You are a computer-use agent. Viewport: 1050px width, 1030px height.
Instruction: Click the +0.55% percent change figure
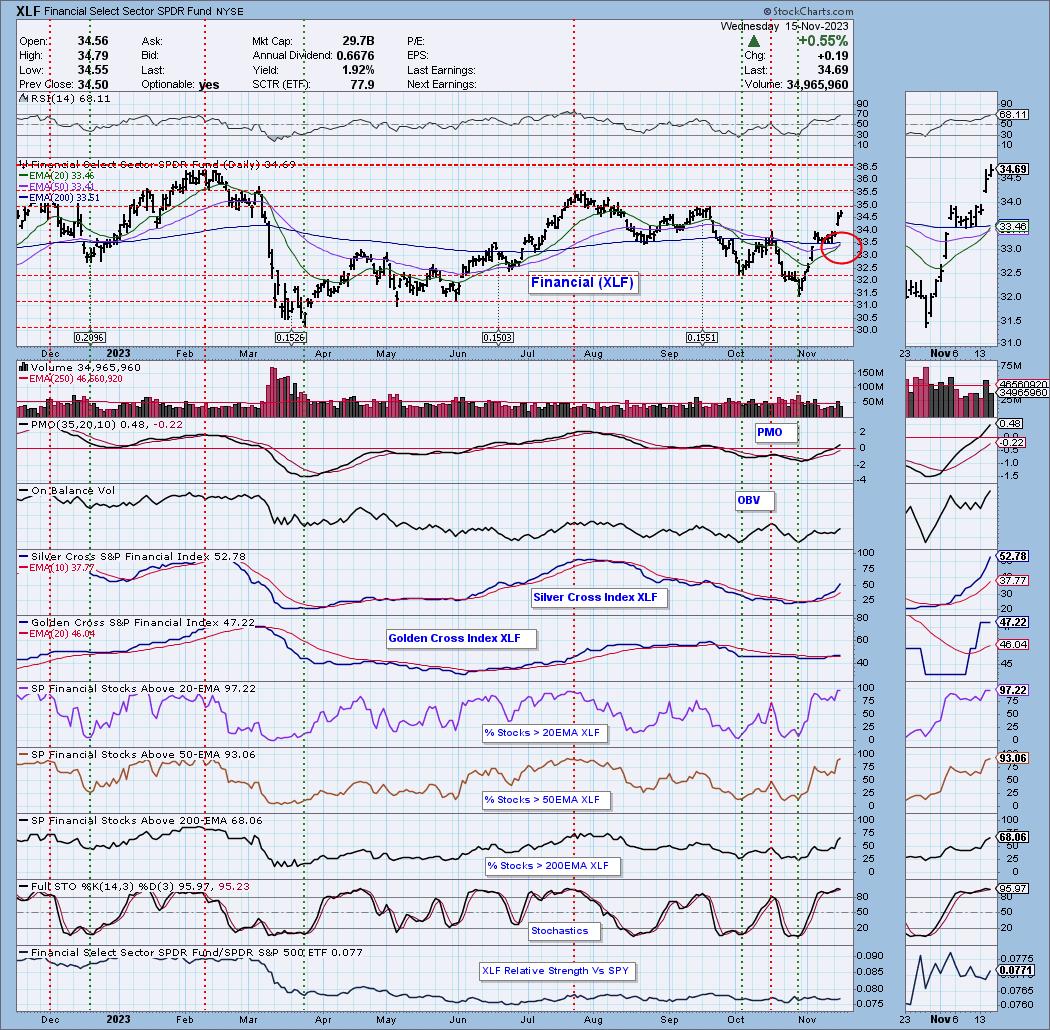tap(822, 41)
